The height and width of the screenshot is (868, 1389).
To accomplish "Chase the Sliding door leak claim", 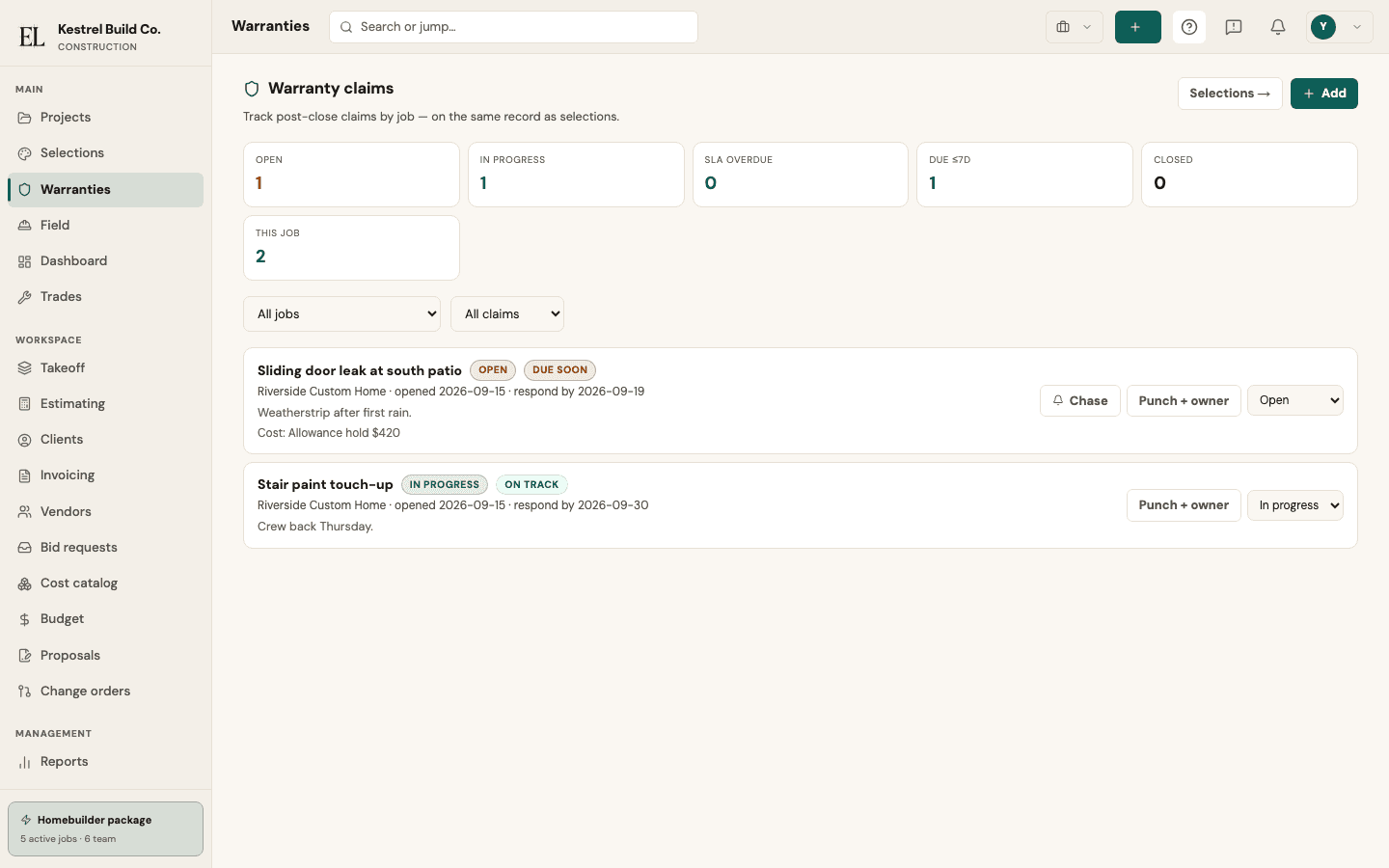I will (1080, 401).
